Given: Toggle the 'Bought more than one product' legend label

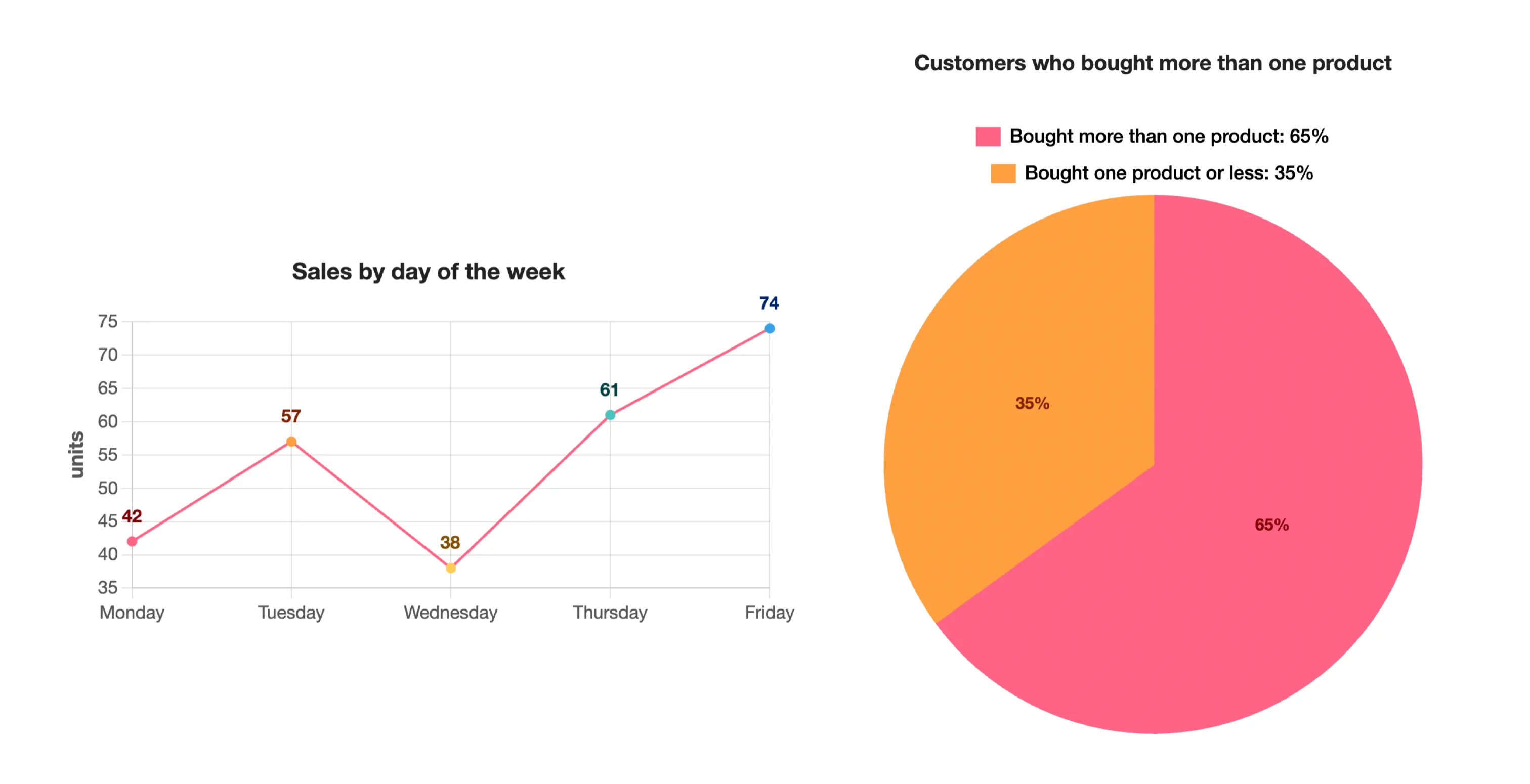Looking at the screenshot, I should (x=1168, y=137).
